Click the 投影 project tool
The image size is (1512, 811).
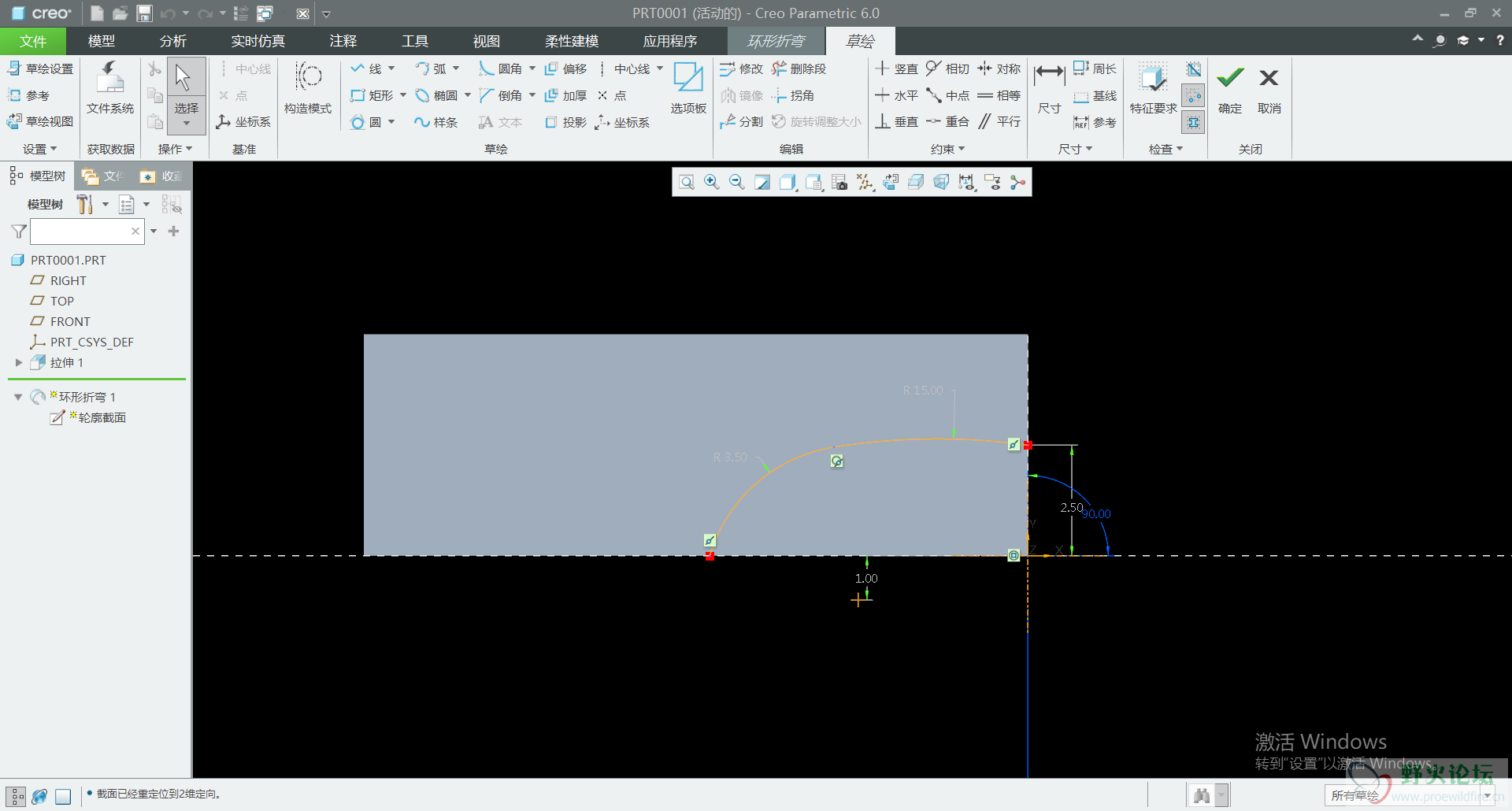coord(565,122)
